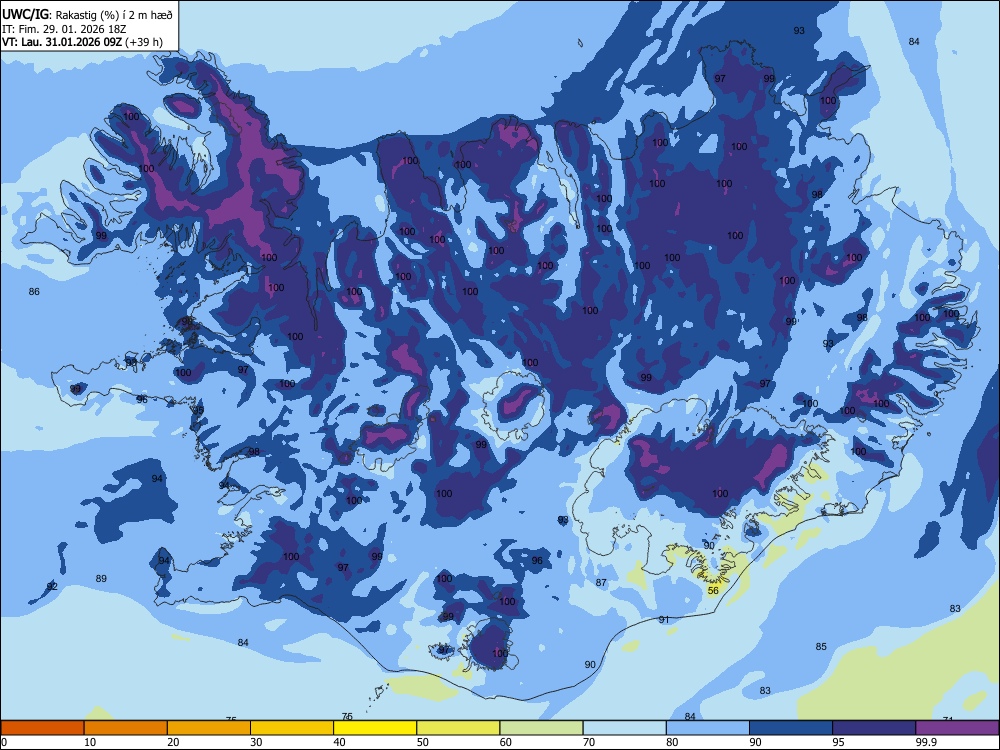1000x750 pixels.
Task: Click the '70' tick label on the legend
Action: point(589,742)
